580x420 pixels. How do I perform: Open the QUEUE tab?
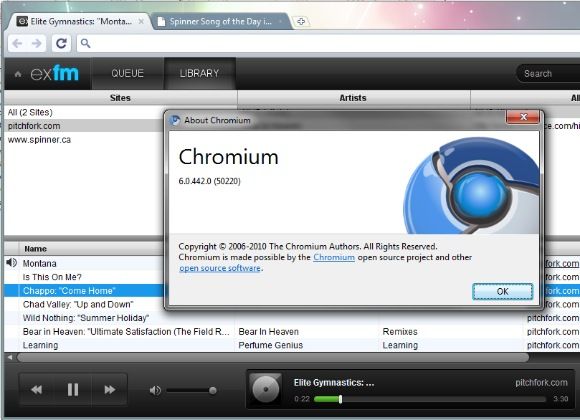pos(128,73)
